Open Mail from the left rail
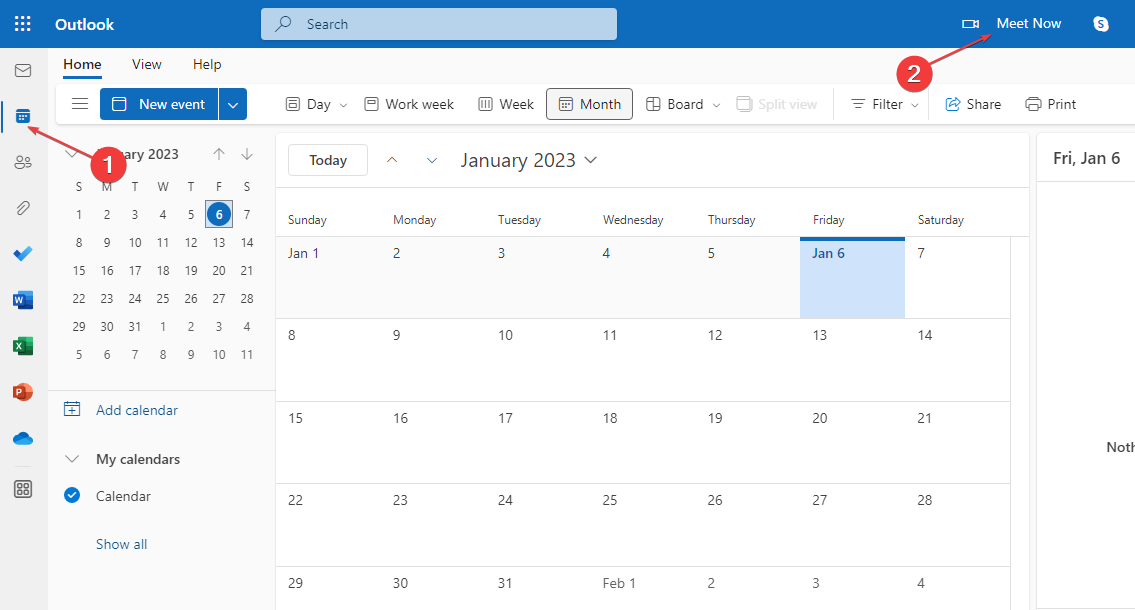Screen dimensions: 1135x610 23,70
